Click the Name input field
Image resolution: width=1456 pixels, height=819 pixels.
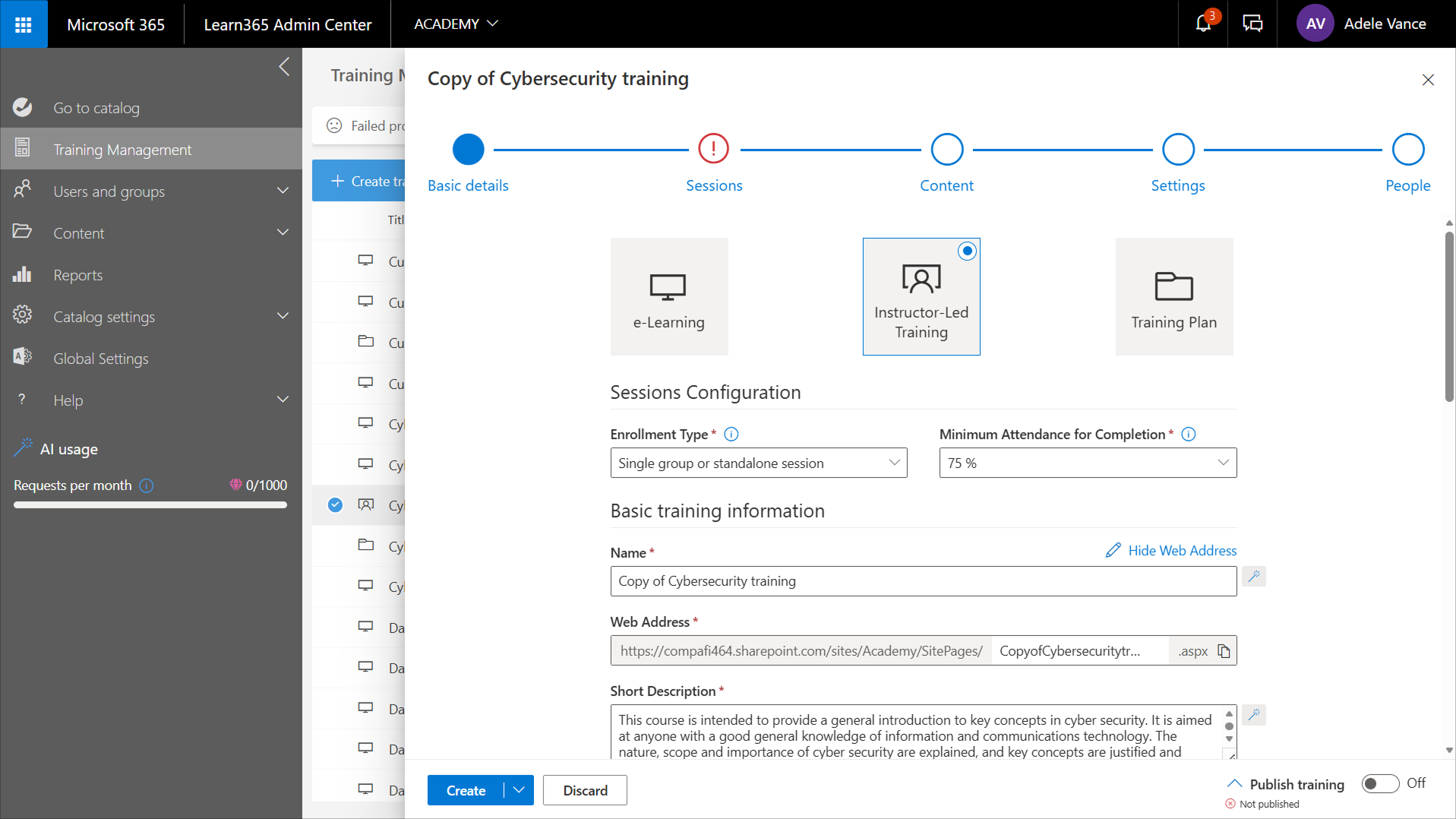(x=923, y=581)
